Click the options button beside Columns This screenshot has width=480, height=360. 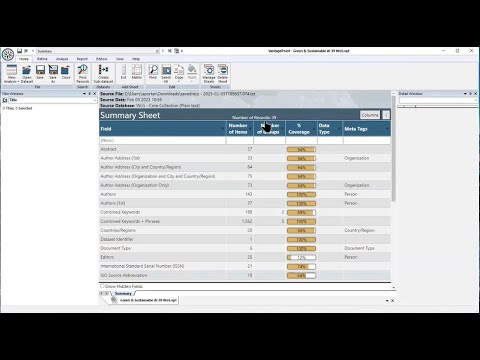click(x=386, y=115)
